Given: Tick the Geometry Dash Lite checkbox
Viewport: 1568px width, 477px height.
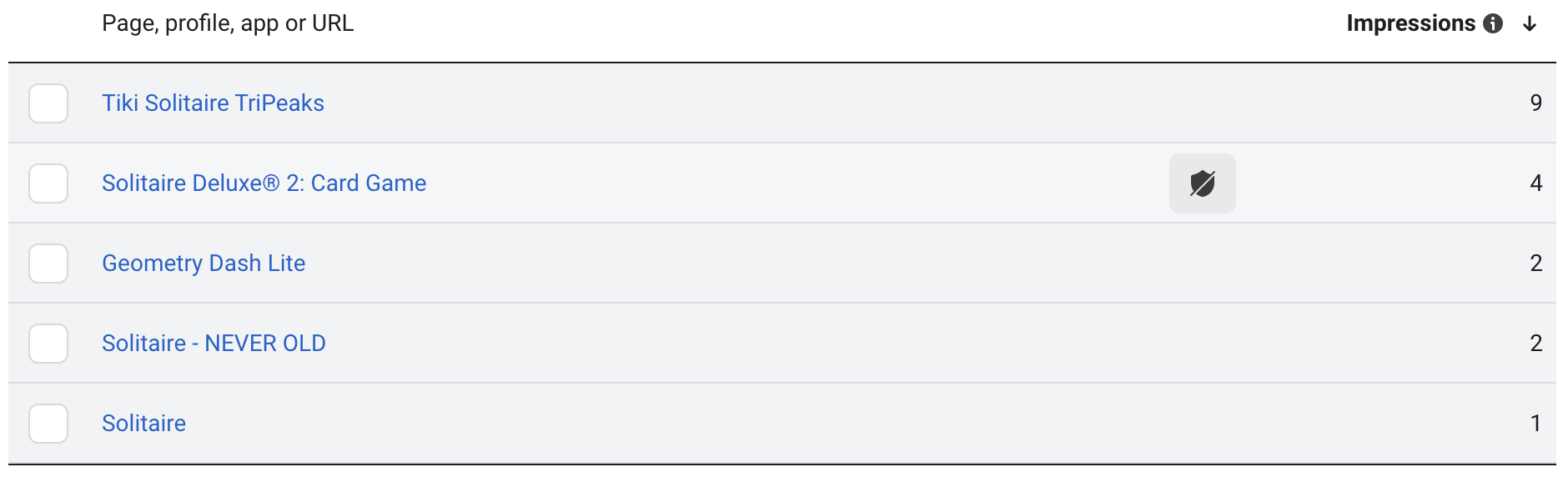Looking at the screenshot, I should pos(48,264).
